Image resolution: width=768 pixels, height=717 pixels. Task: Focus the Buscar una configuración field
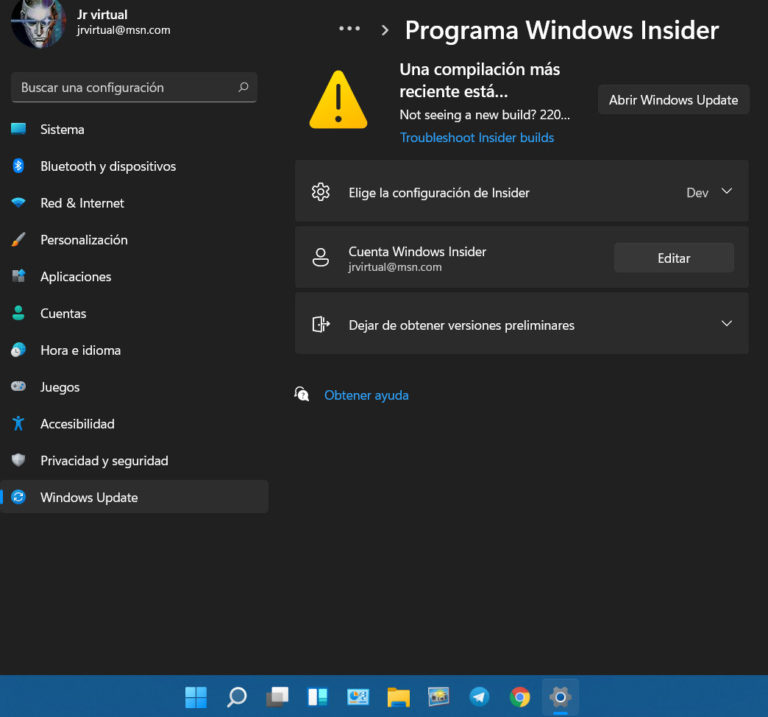[x=134, y=87]
